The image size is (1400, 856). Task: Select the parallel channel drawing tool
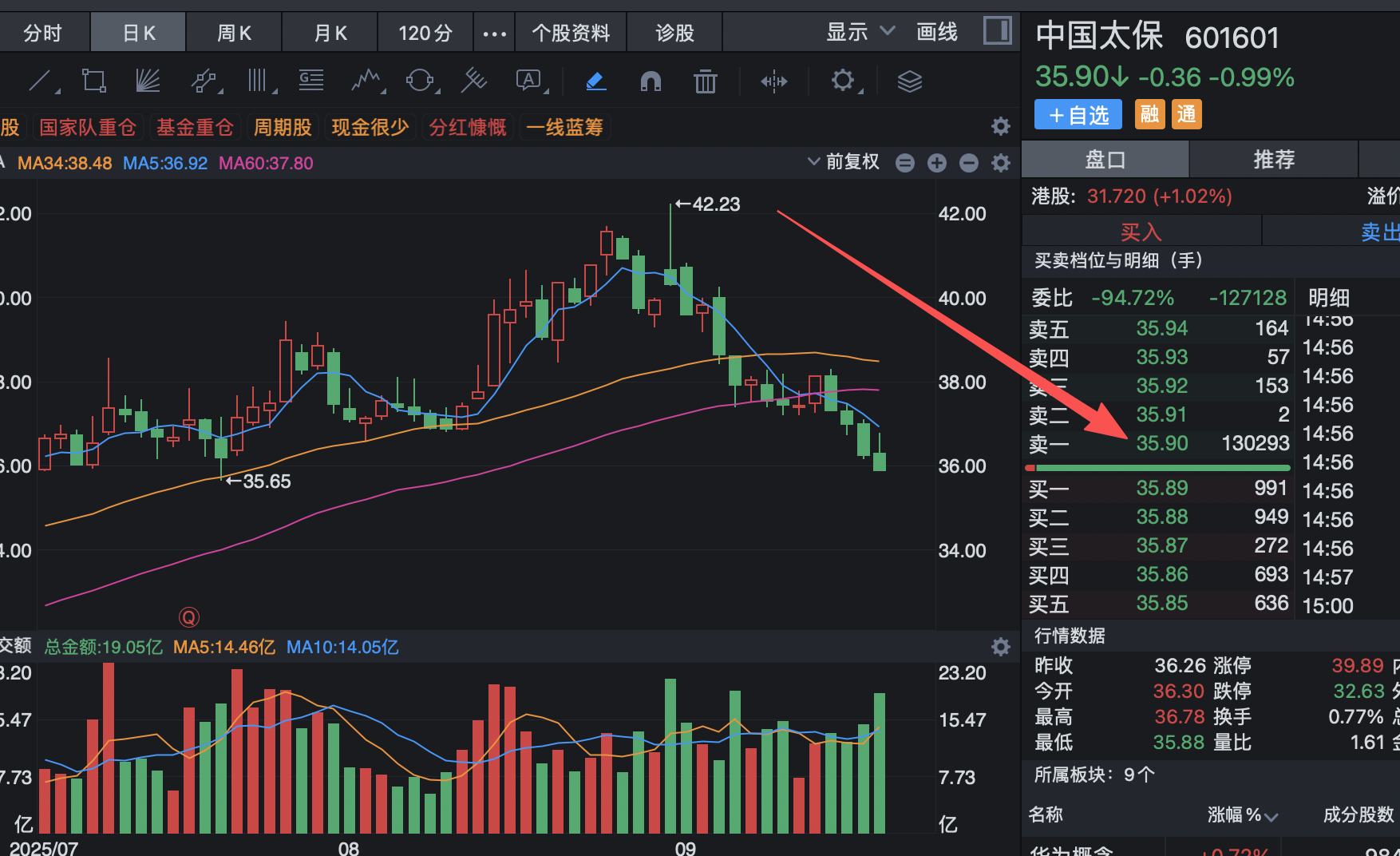pos(204,81)
